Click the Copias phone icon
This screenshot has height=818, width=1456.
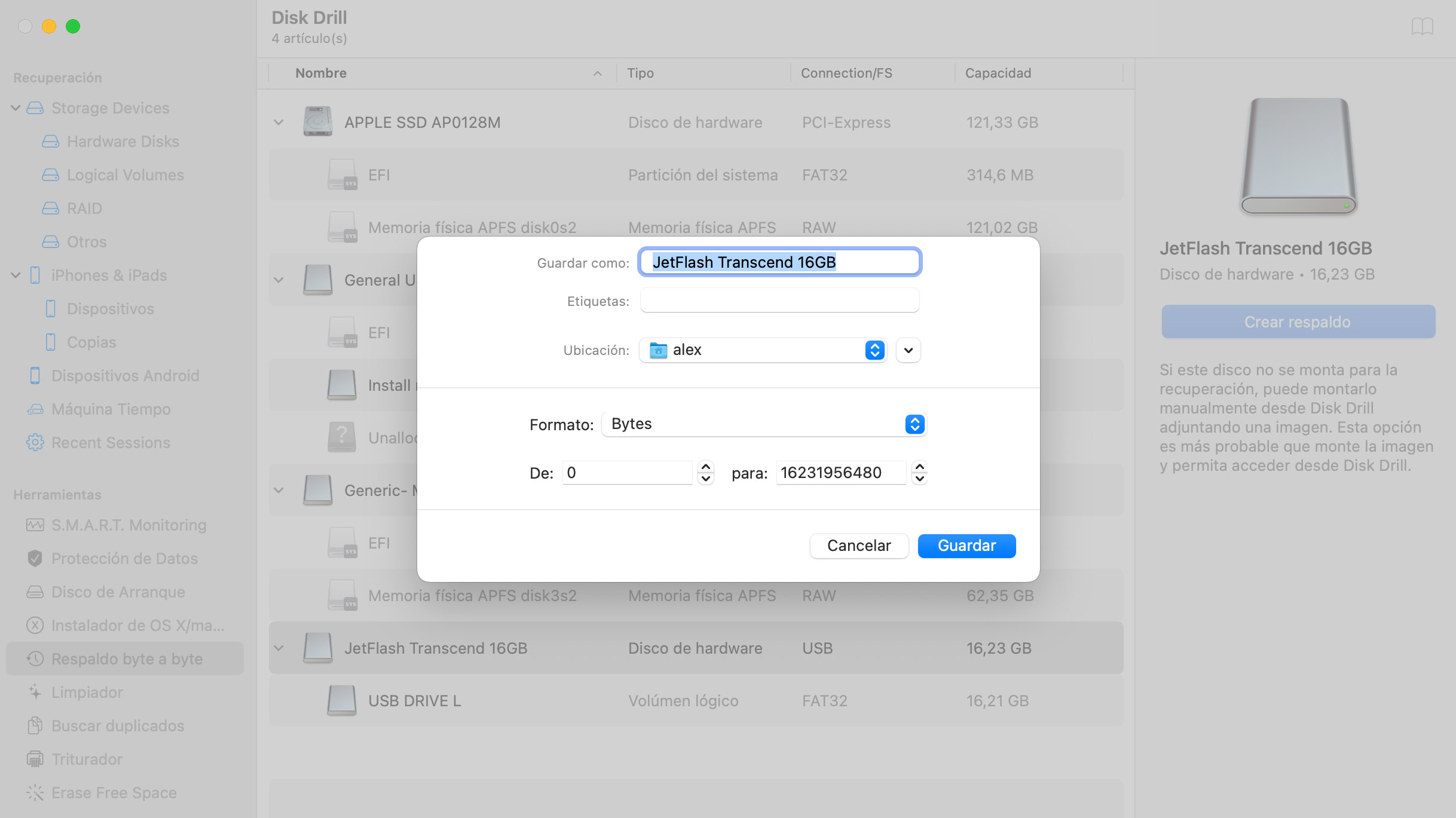coord(51,342)
